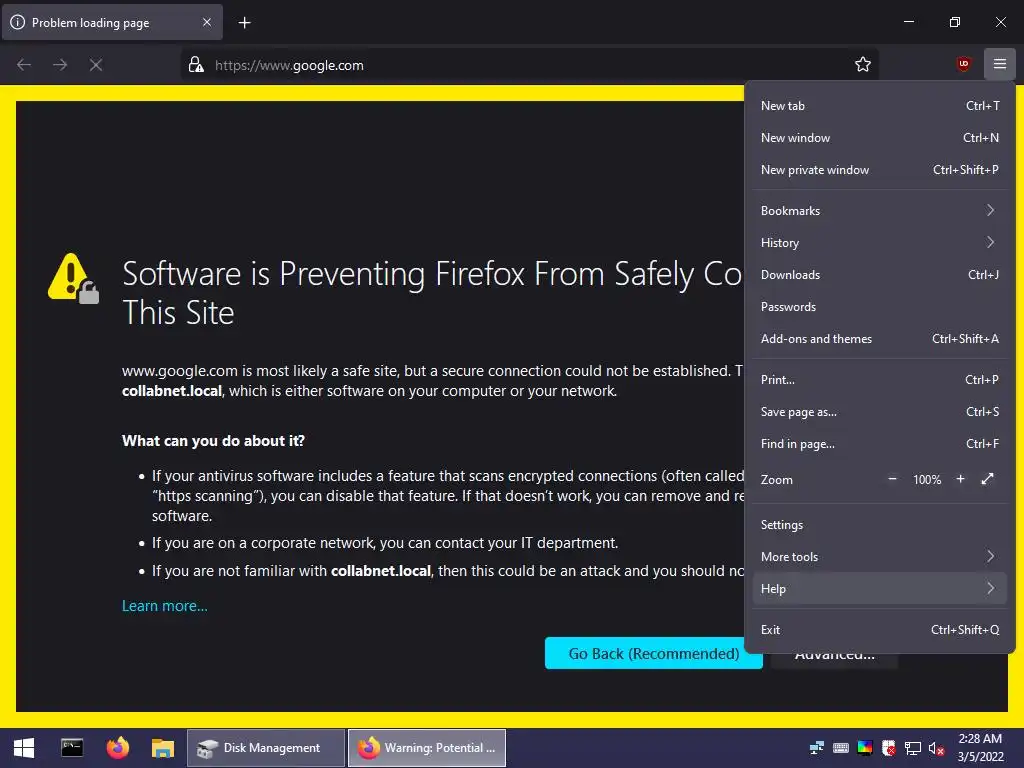
Task: Open File Explorer from the taskbar
Action: (x=163, y=748)
